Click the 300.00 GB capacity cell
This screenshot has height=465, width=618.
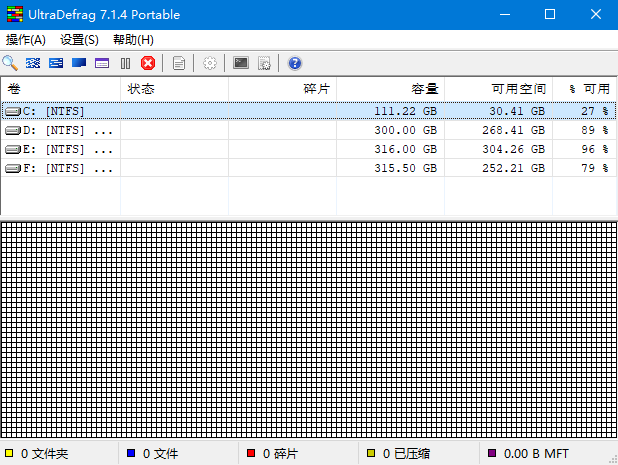[406, 130]
